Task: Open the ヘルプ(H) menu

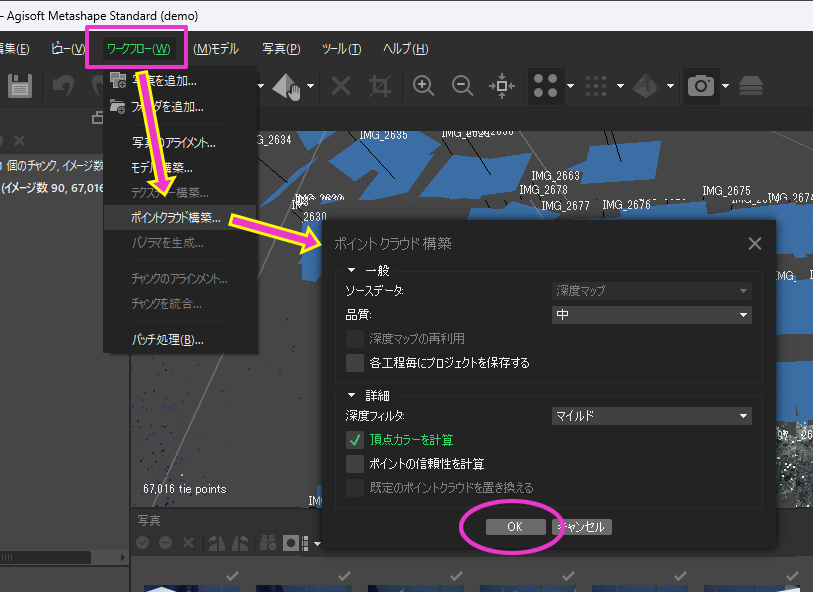Action: (405, 49)
